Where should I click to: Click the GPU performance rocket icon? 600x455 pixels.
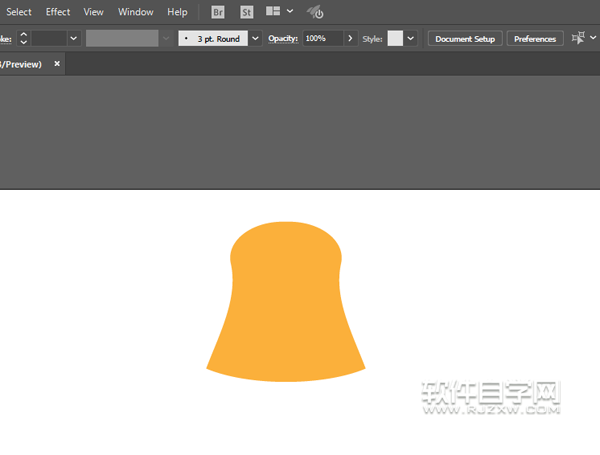315,12
